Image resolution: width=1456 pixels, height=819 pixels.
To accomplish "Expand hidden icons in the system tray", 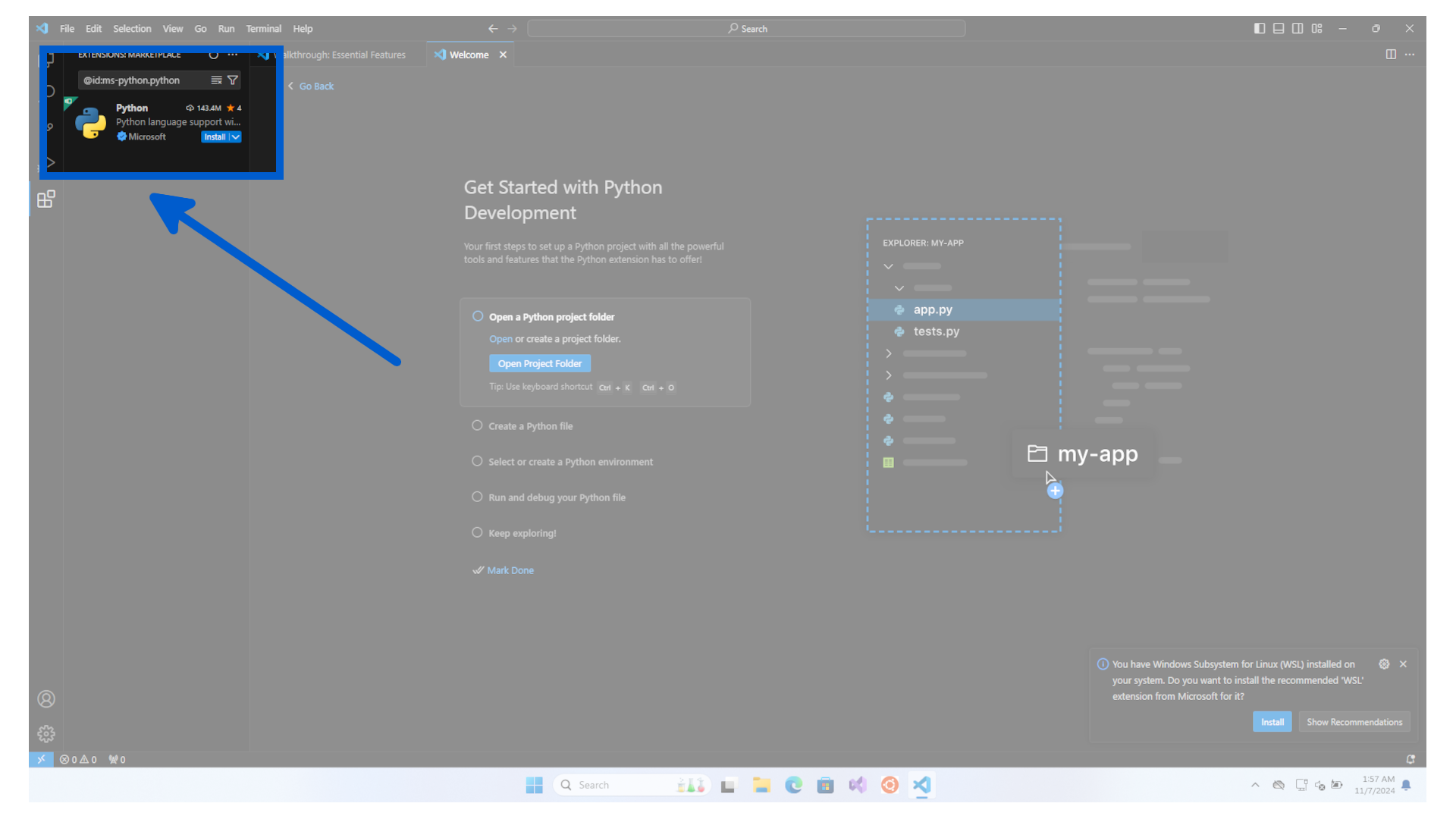I will point(1255,785).
